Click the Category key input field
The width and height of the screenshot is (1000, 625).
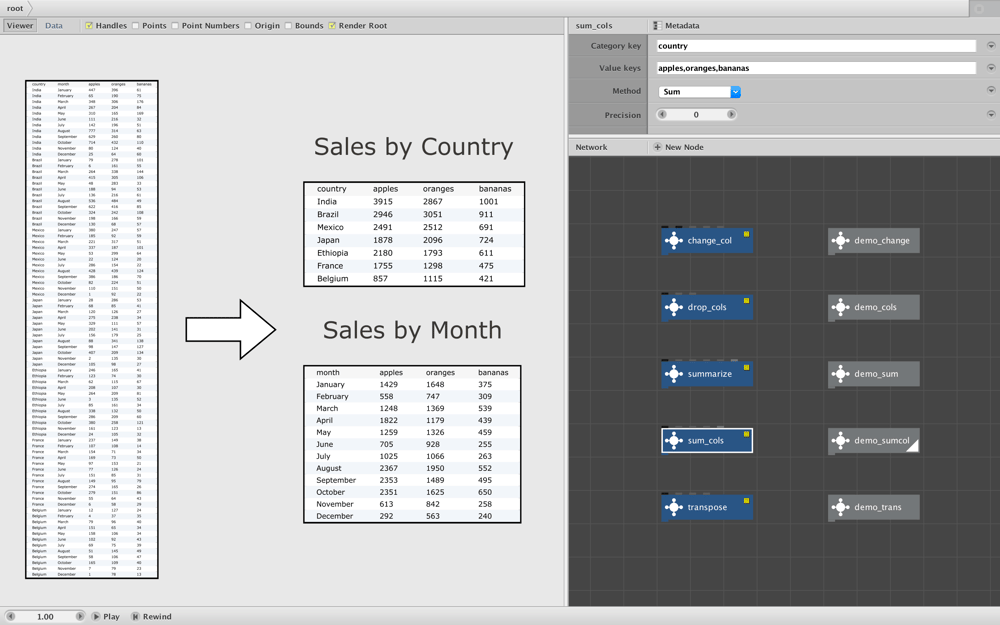[816, 46]
